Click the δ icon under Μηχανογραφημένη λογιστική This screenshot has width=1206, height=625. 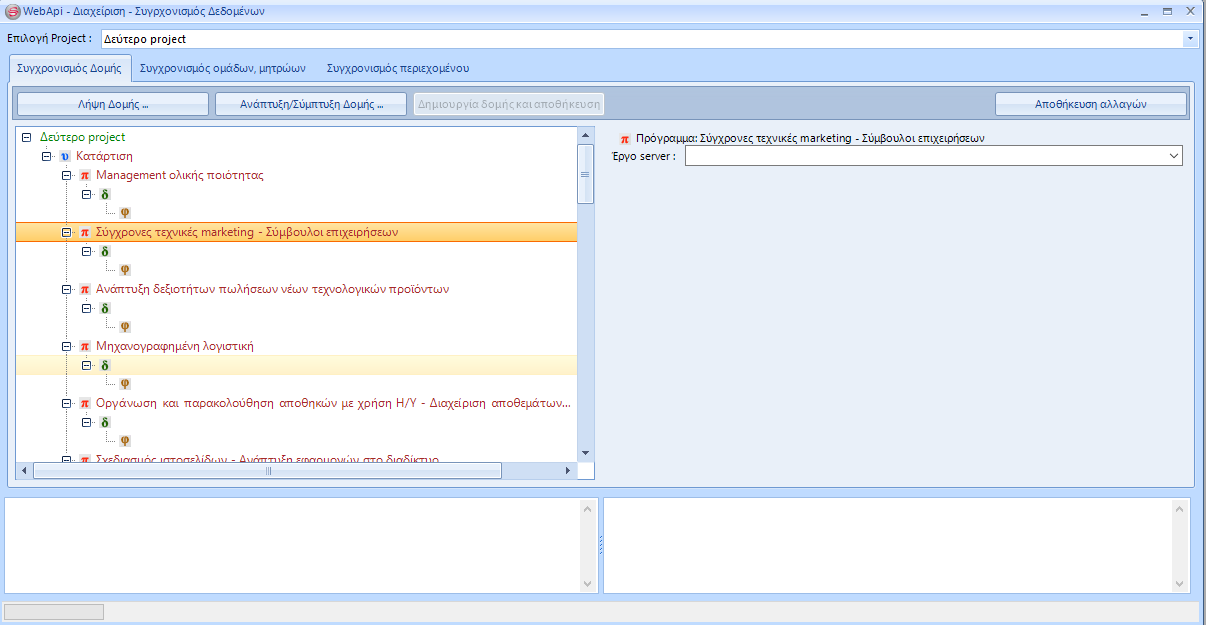105,366
